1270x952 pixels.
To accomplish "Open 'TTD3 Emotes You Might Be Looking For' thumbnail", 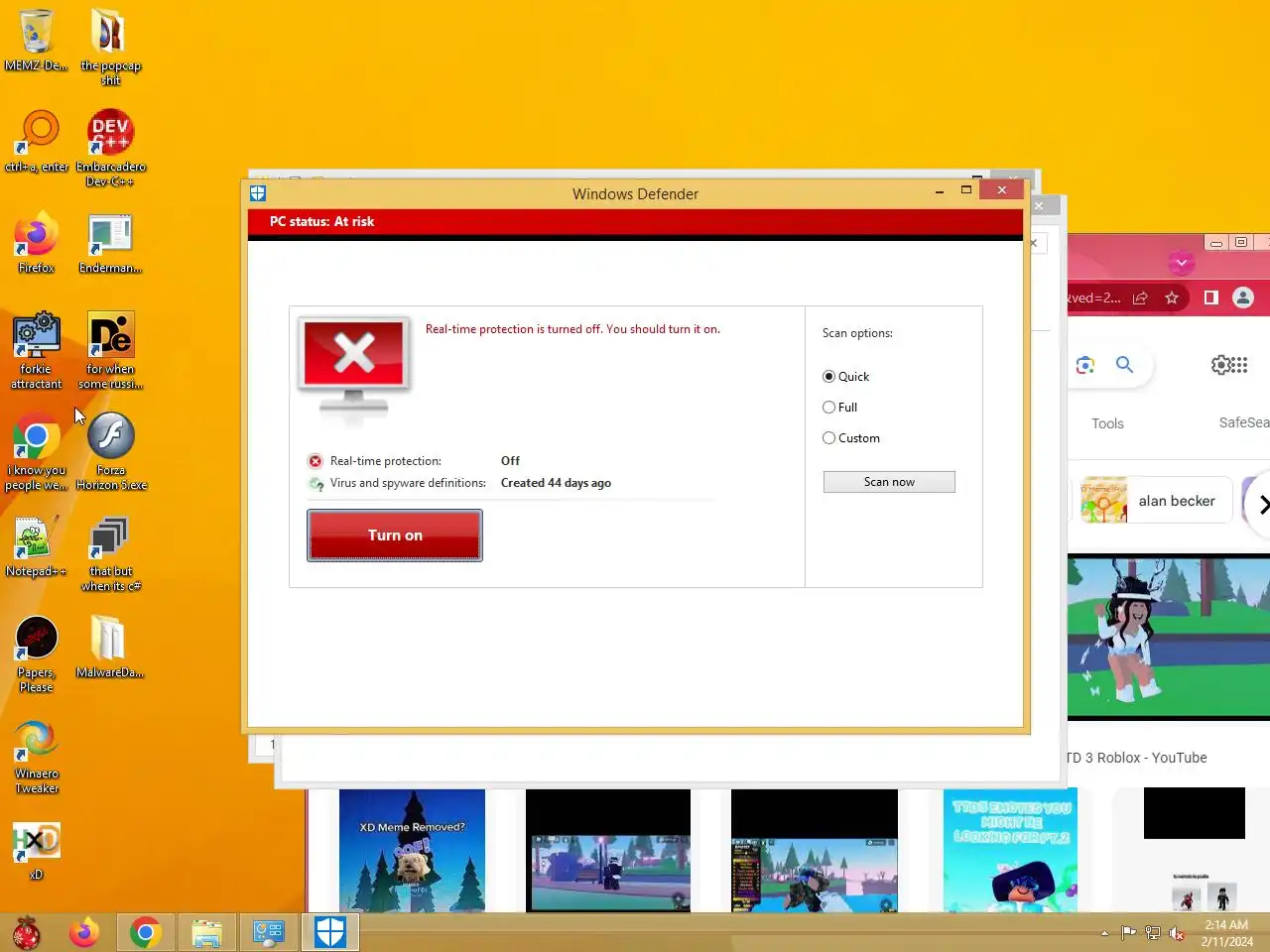I will coord(1010,851).
